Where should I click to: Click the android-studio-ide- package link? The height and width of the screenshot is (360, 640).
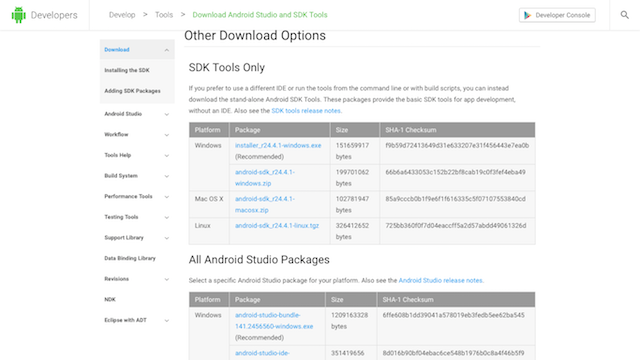[262, 353]
